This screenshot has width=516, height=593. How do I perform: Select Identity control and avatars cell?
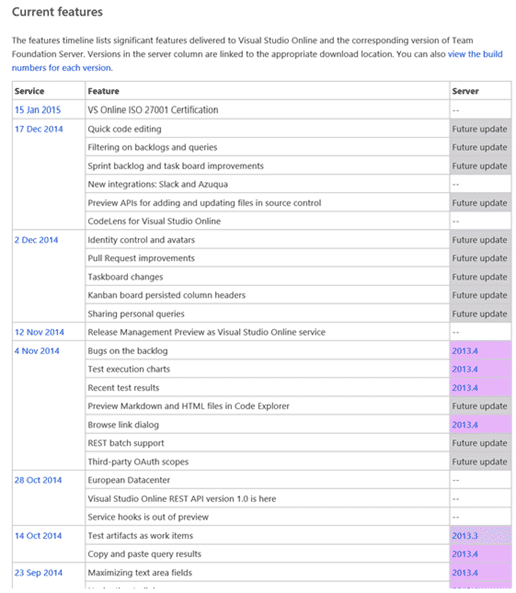267,240
